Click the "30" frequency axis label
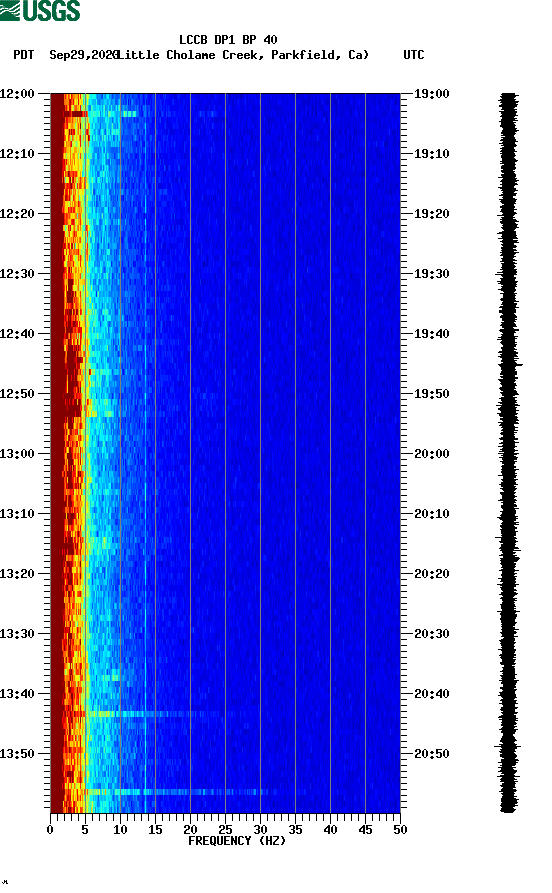552x893 pixels. [x=260, y=830]
